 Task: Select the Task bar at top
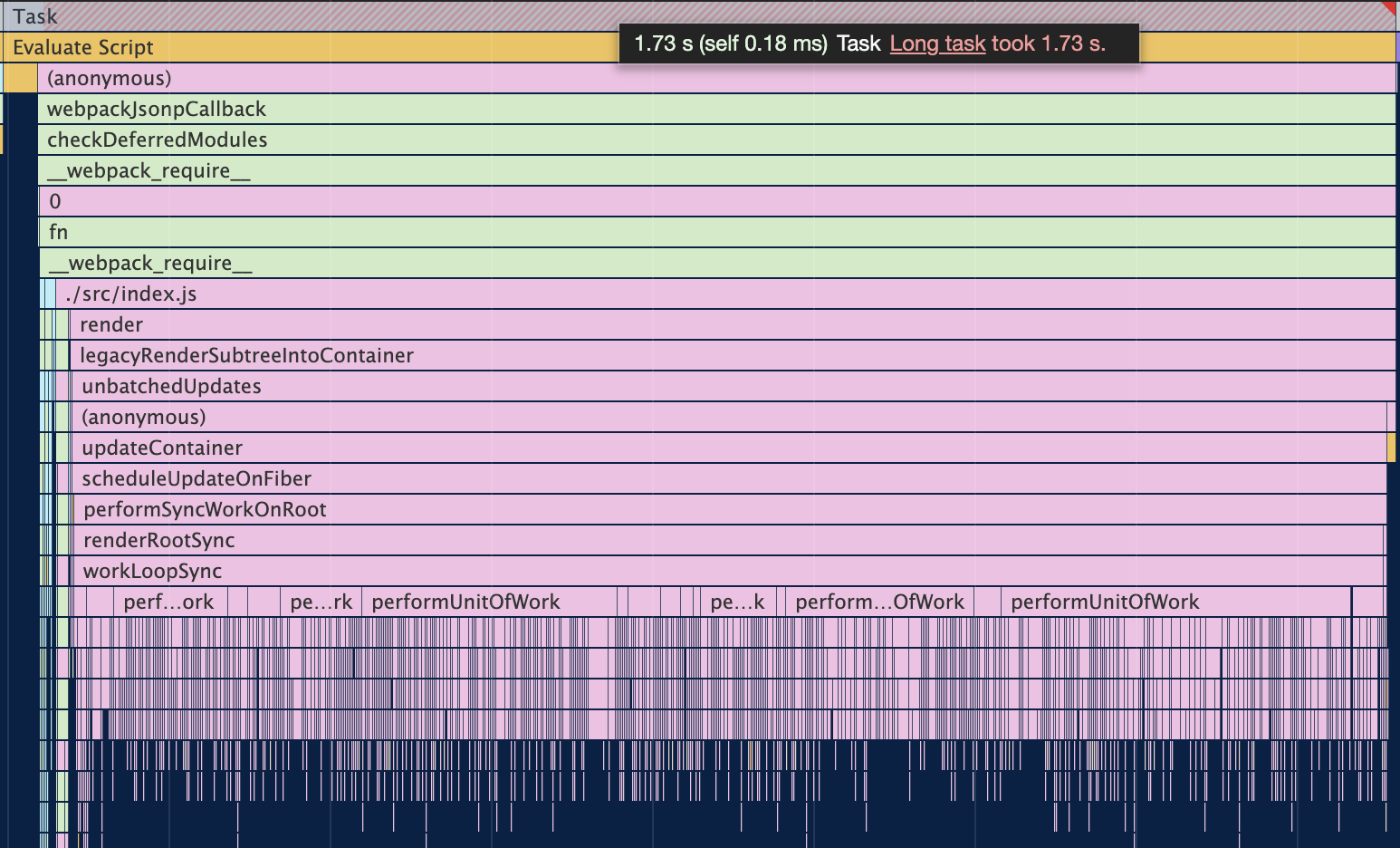[x=700, y=16]
